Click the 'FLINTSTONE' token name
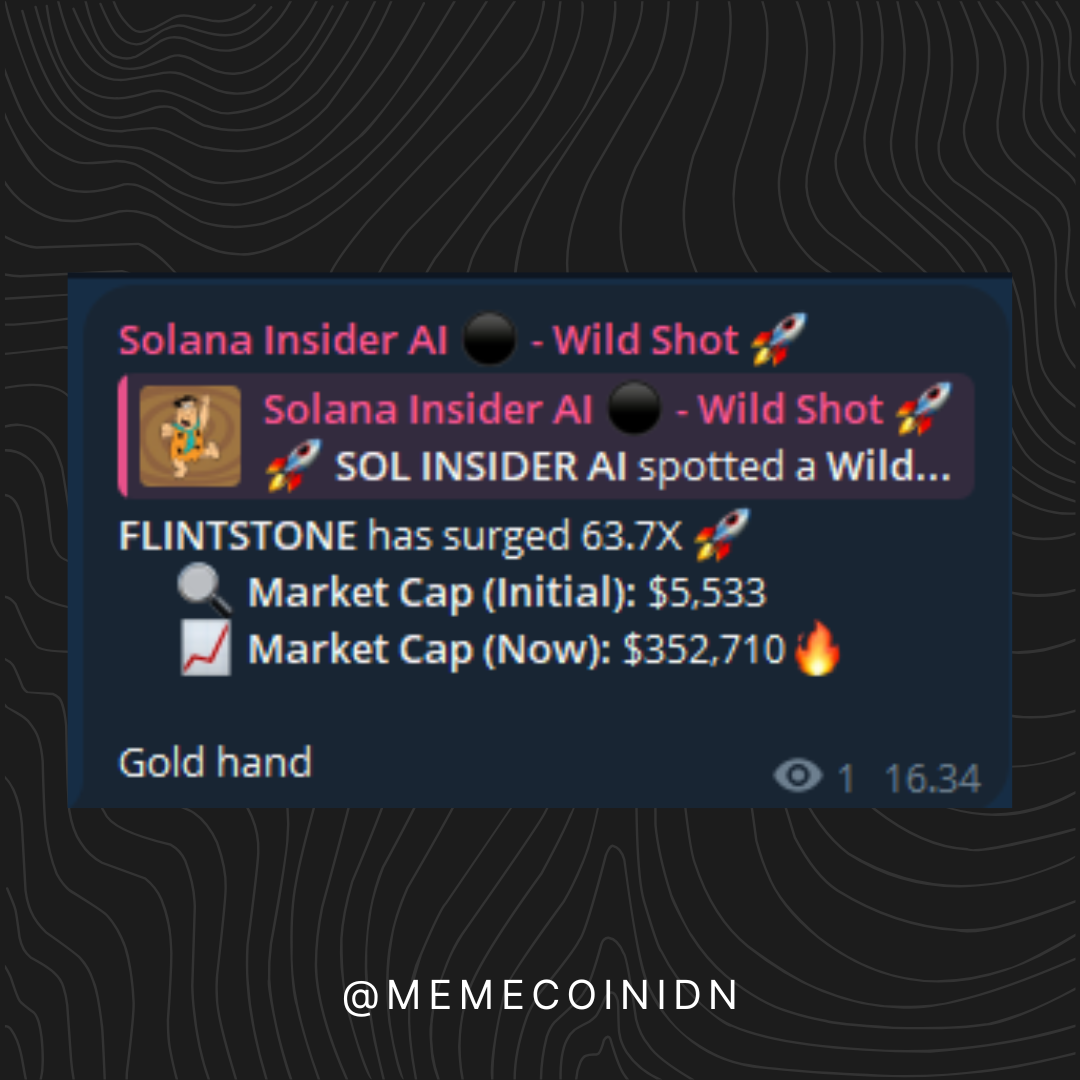This screenshot has height=1080, width=1080. pyautogui.click(x=238, y=536)
